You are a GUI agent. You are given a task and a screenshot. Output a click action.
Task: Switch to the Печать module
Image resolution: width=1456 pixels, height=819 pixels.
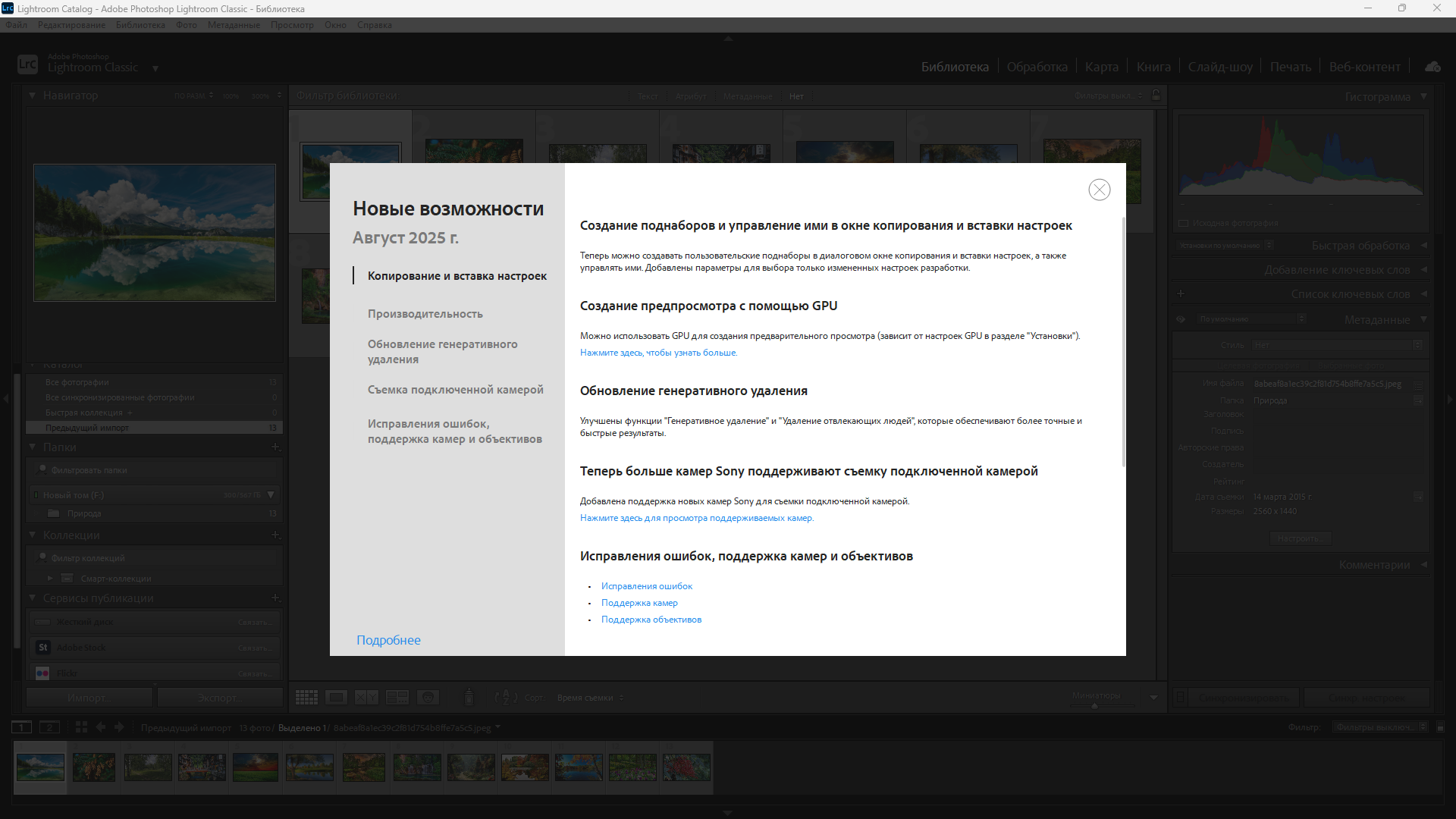[x=1290, y=67]
